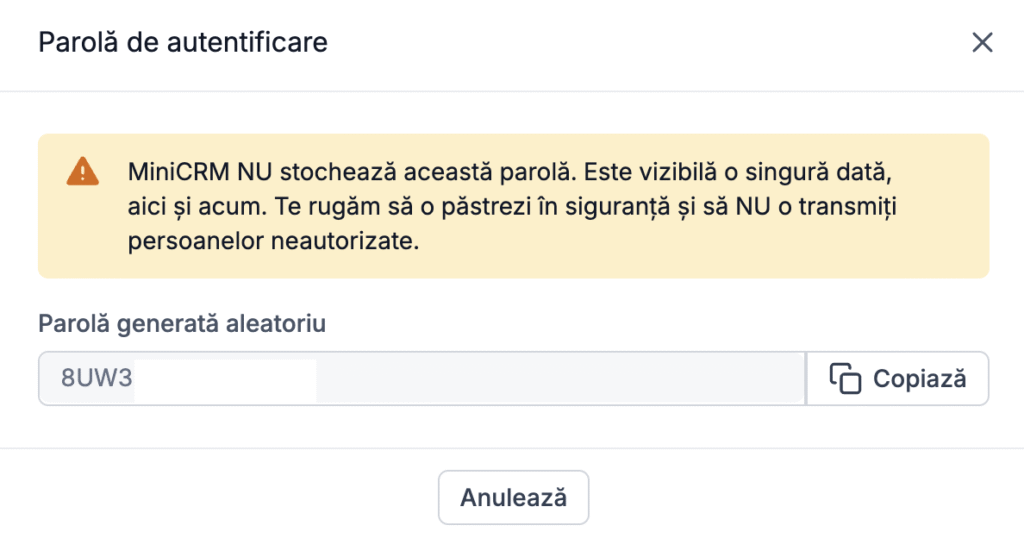1024x538 pixels.
Task: Click the orange warning triangle icon
Action: click(83, 172)
